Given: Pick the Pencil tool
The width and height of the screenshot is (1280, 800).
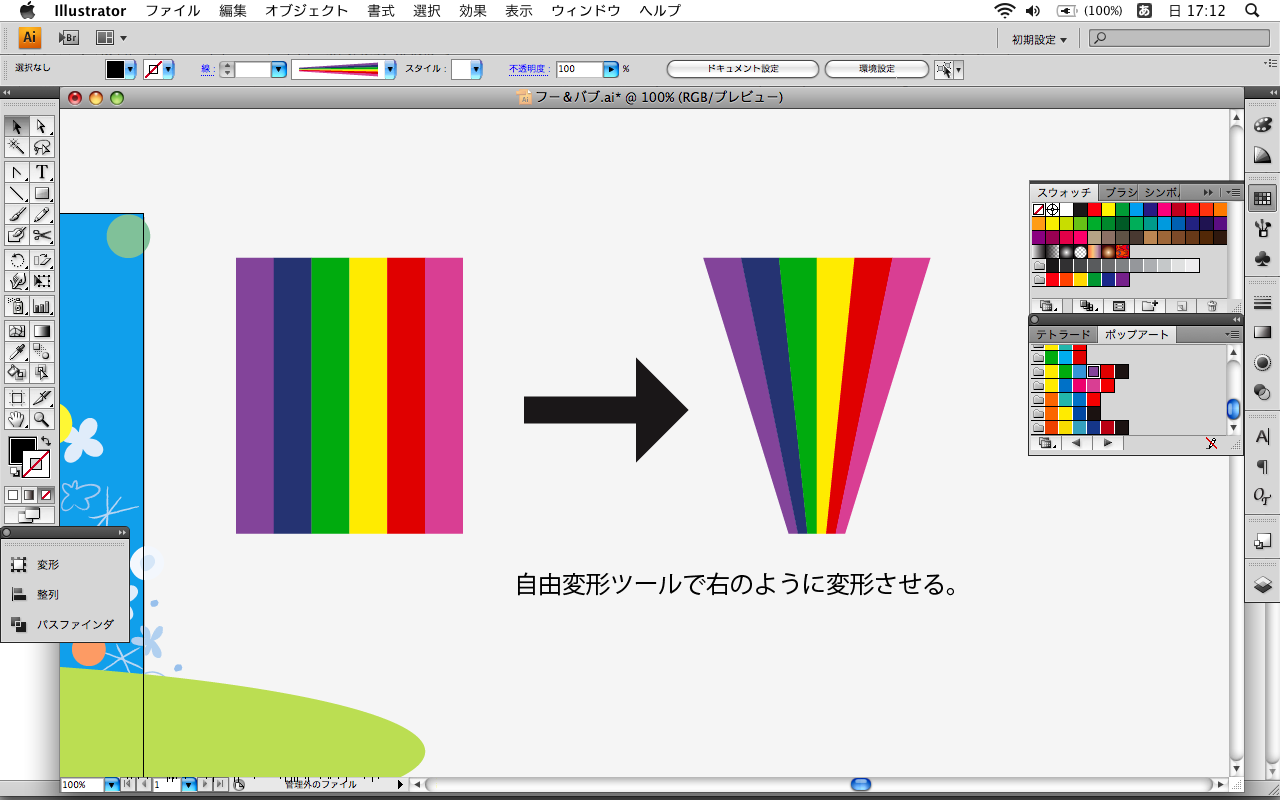Looking at the screenshot, I should tap(42, 214).
